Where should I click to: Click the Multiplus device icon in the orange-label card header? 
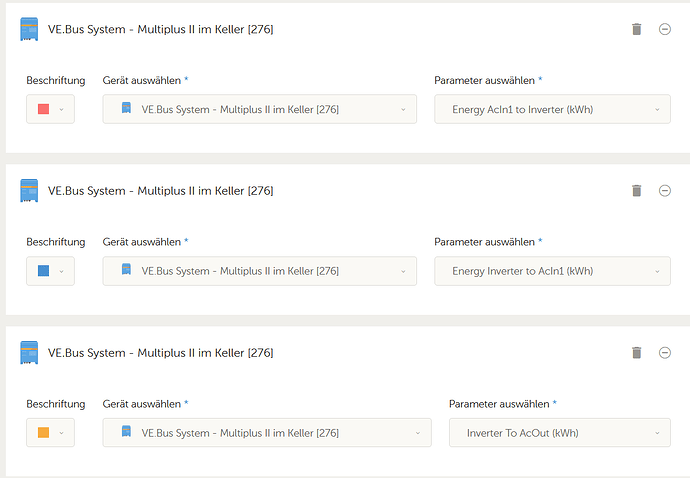[x=29, y=353]
